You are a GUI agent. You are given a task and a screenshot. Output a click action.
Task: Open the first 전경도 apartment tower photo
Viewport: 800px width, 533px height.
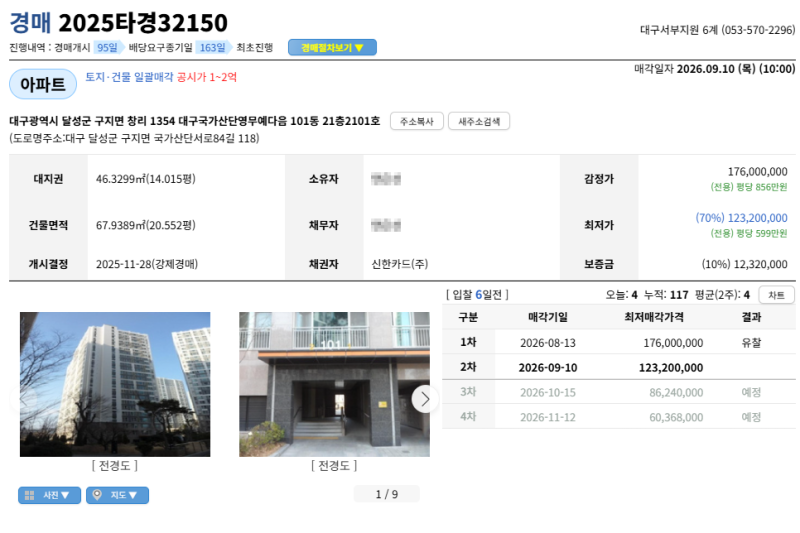tap(115, 384)
